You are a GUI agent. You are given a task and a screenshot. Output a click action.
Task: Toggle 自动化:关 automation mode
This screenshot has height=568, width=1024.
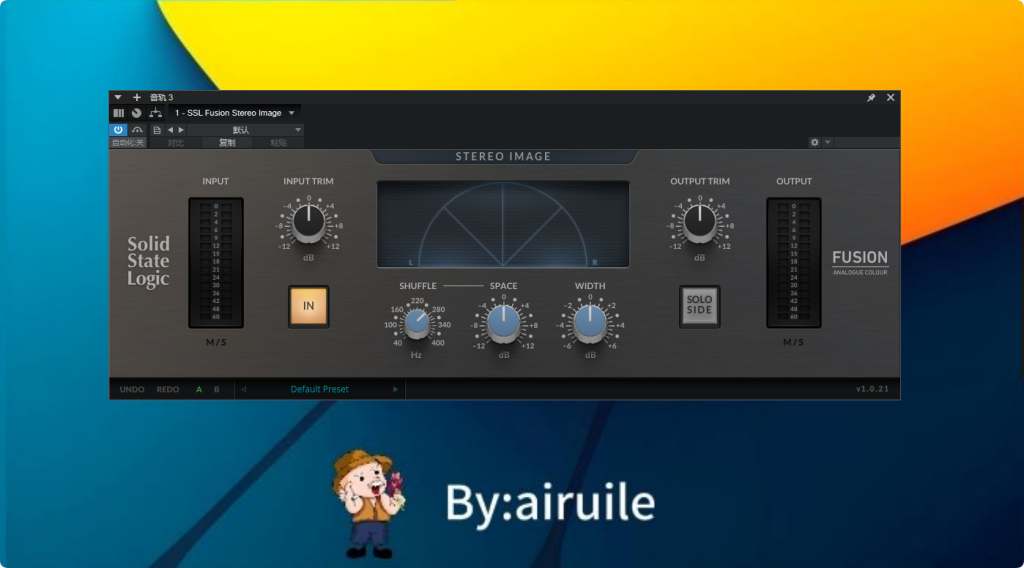(x=128, y=142)
